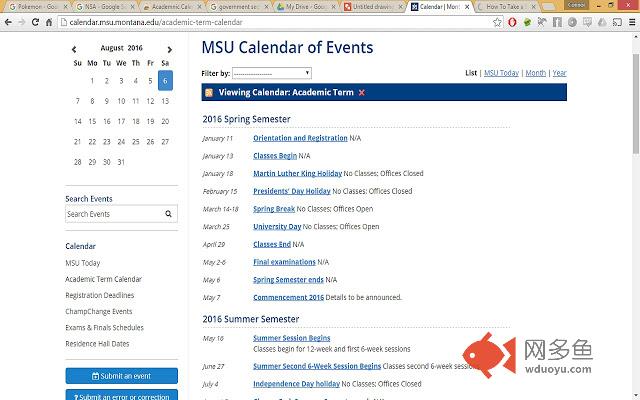Bookmark this page with the star icon
The width and height of the screenshot is (640, 400).
coord(497,22)
